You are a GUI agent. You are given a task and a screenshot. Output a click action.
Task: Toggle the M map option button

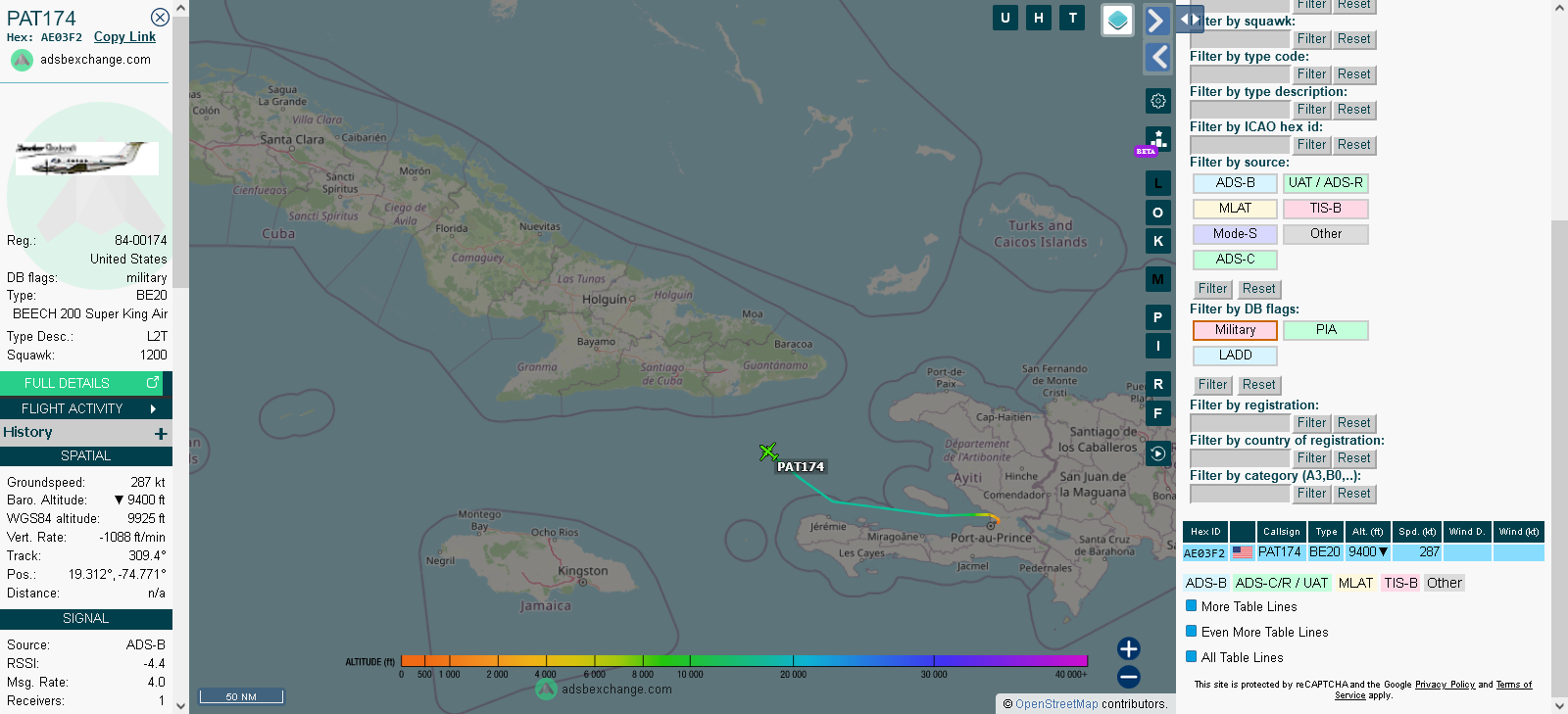[1158, 279]
